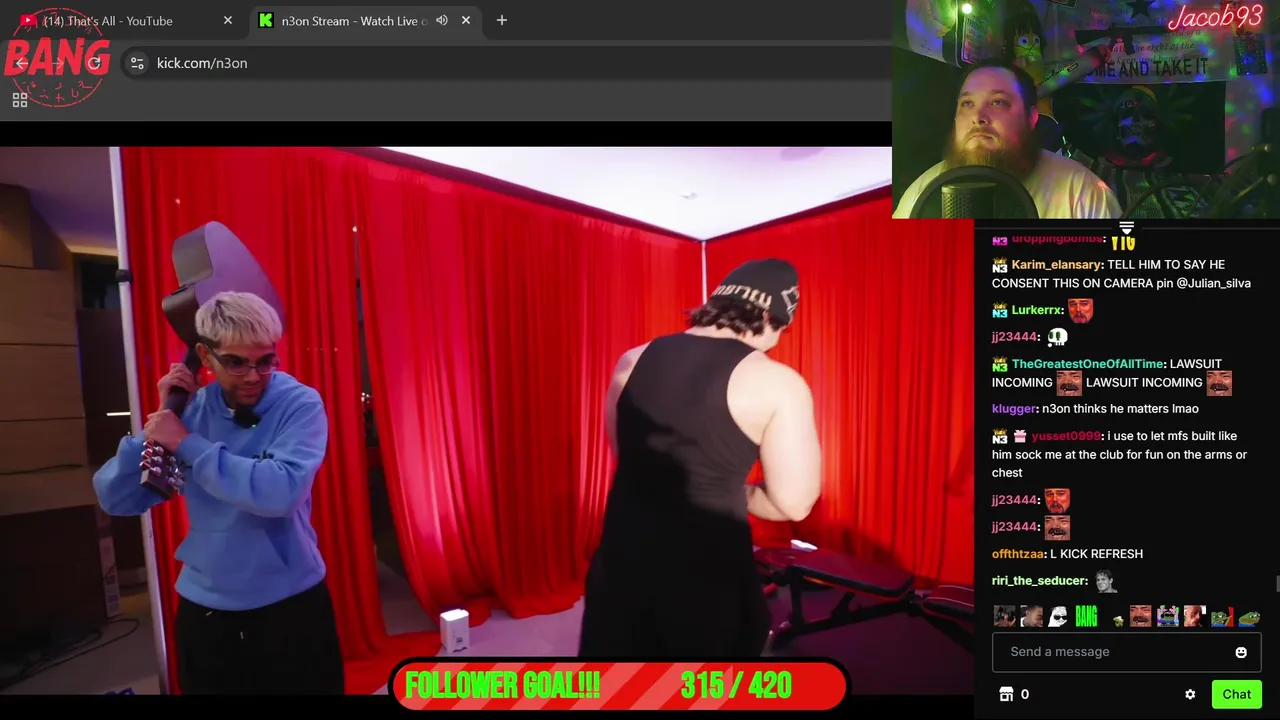
Task: Open the browser apps grid icon
Action: coord(19,100)
